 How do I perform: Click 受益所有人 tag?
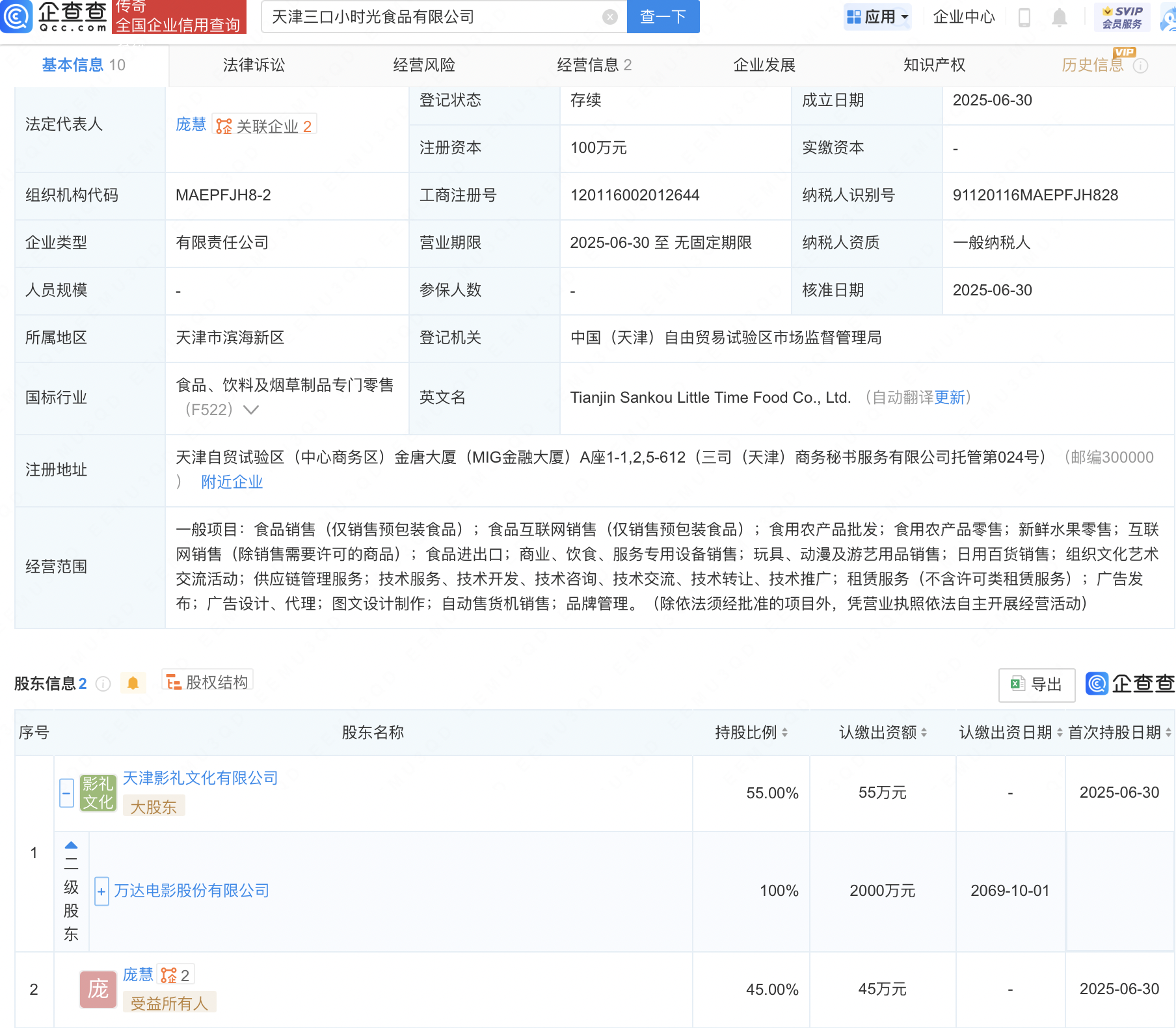(x=169, y=1003)
